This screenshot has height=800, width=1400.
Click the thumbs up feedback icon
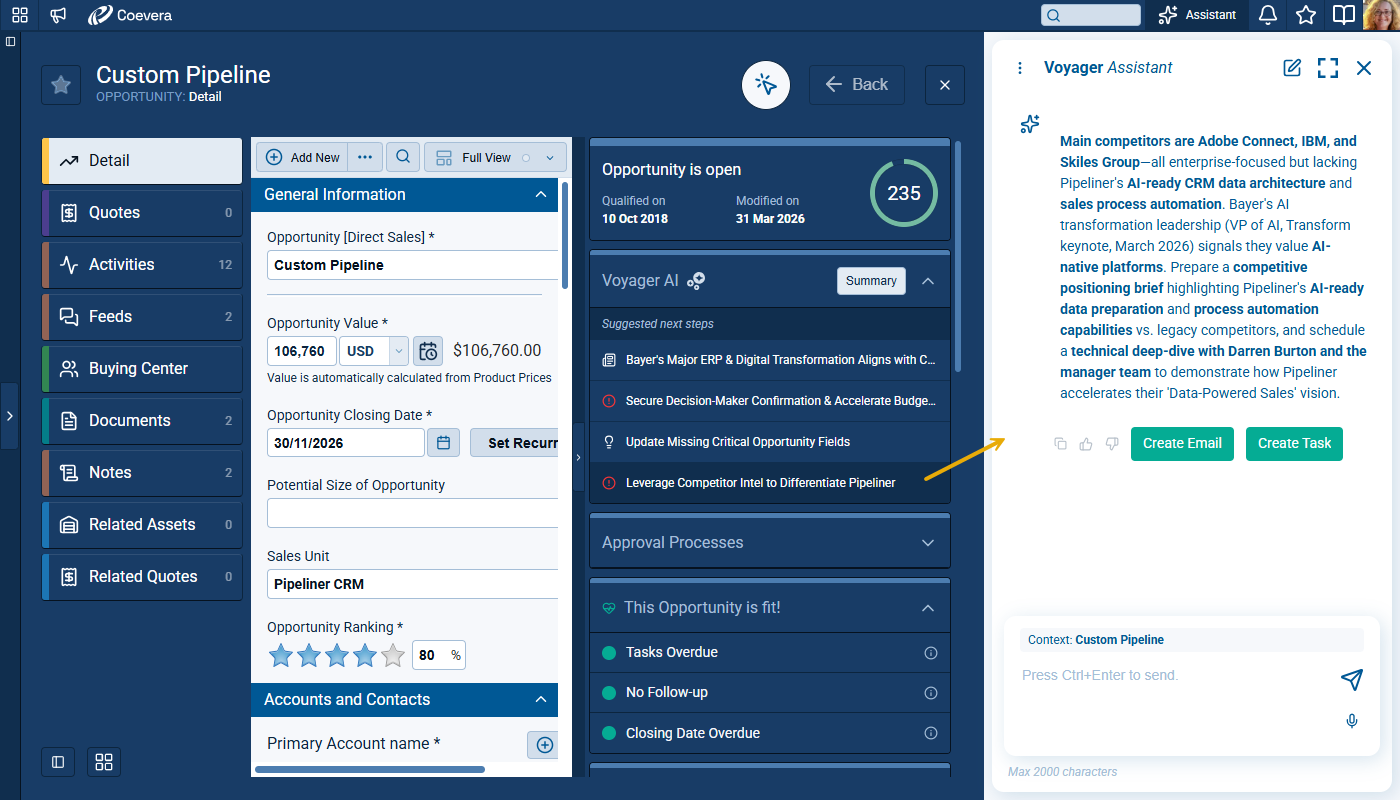[x=1086, y=444]
